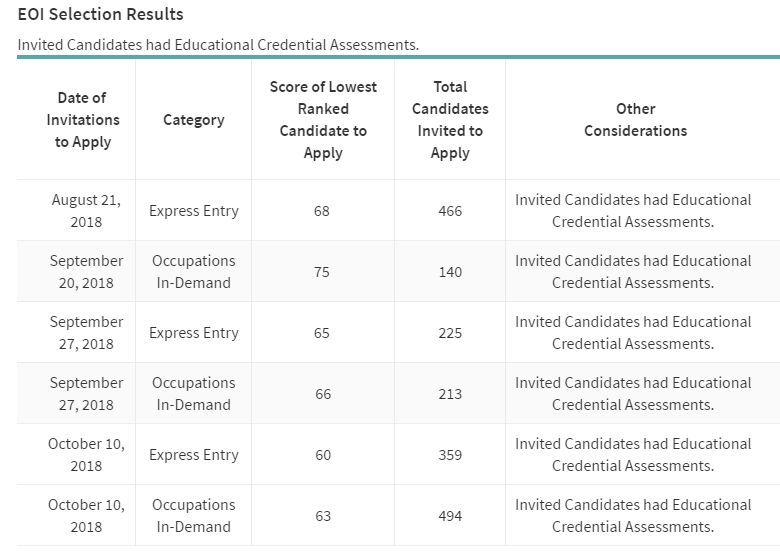Click Score of Lowest Ranked Candidate header
The image size is (780, 551).
click(323, 120)
